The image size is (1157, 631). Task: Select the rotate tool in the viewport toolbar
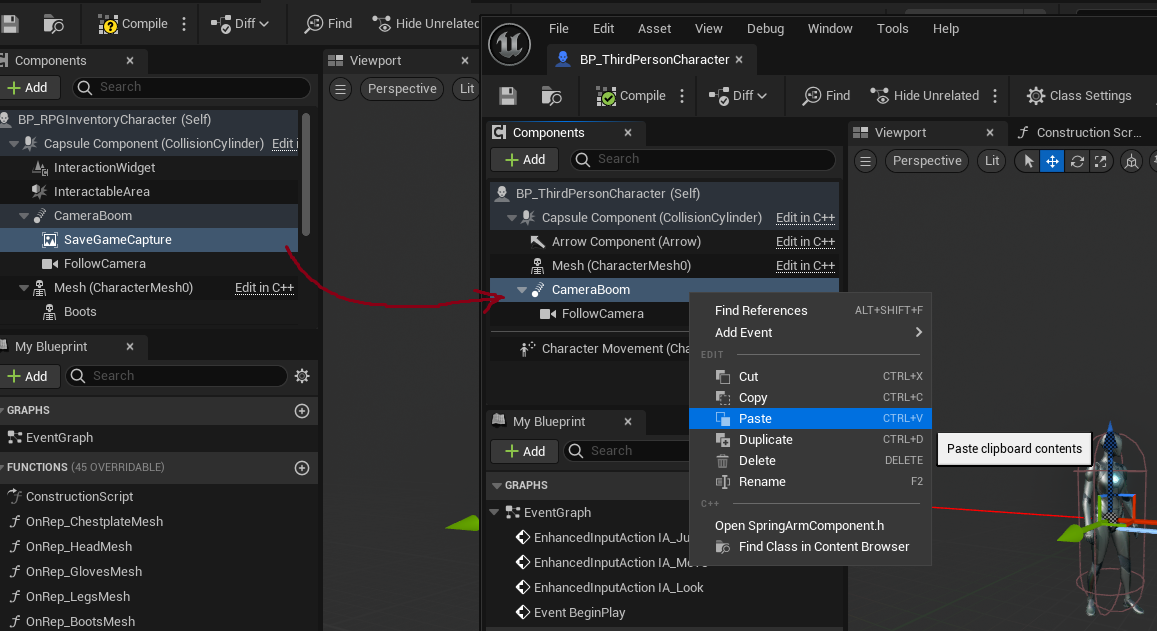(1077, 161)
